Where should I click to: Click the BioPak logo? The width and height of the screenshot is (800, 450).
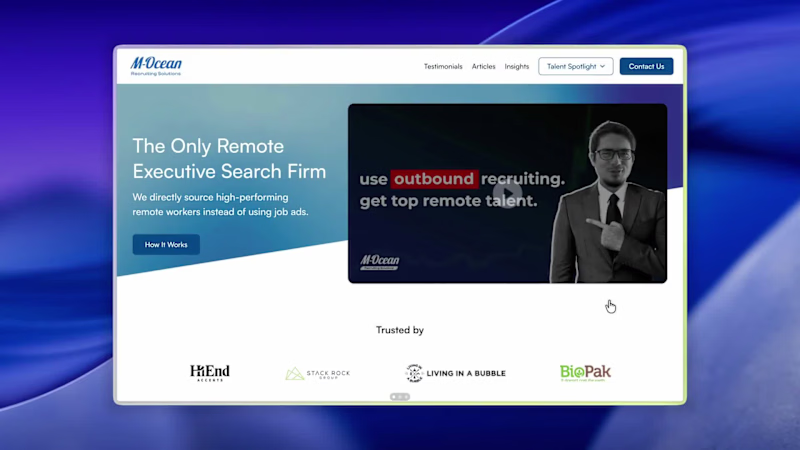pyautogui.click(x=585, y=373)
